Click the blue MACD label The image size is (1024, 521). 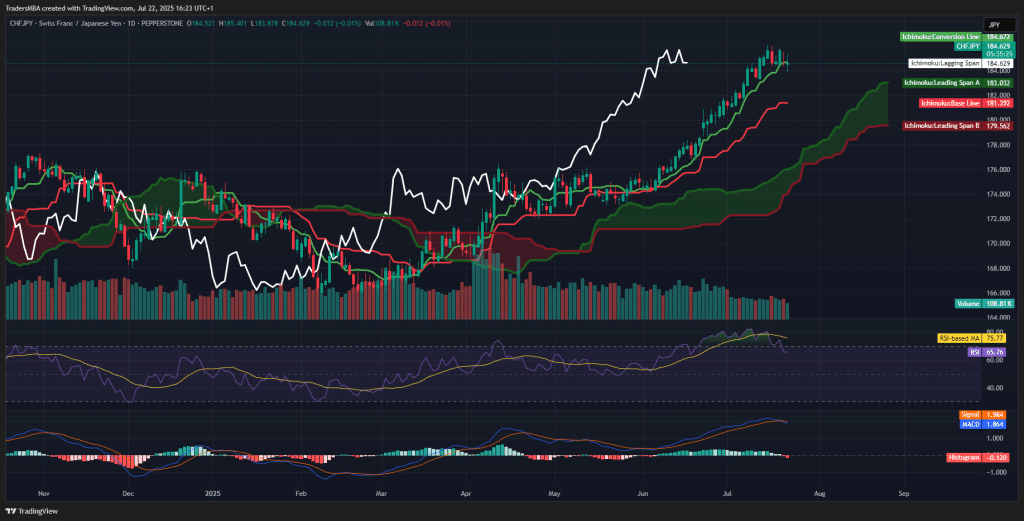click(969, 423)
